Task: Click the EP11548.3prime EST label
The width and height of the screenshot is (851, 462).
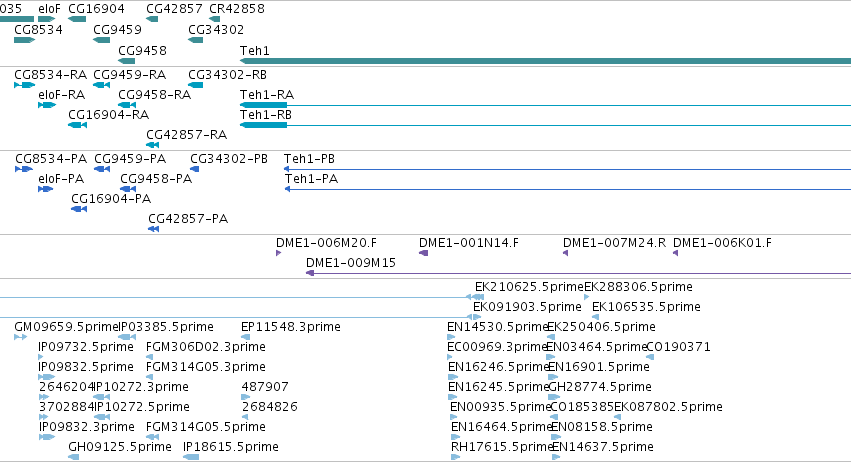Action: pos(290,327)
